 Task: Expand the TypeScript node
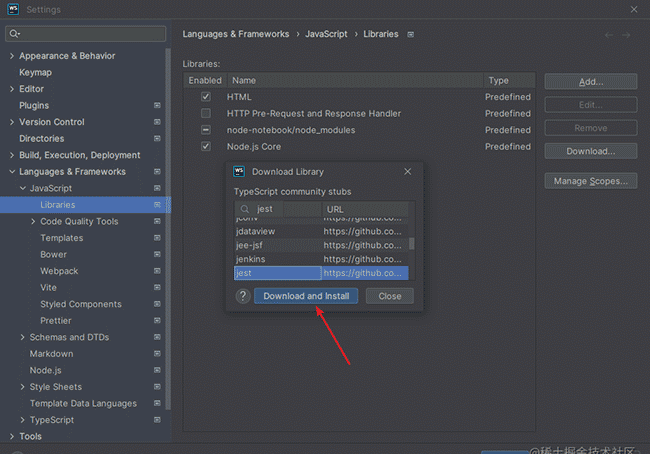pyautogui.click(x=22, y=420)
